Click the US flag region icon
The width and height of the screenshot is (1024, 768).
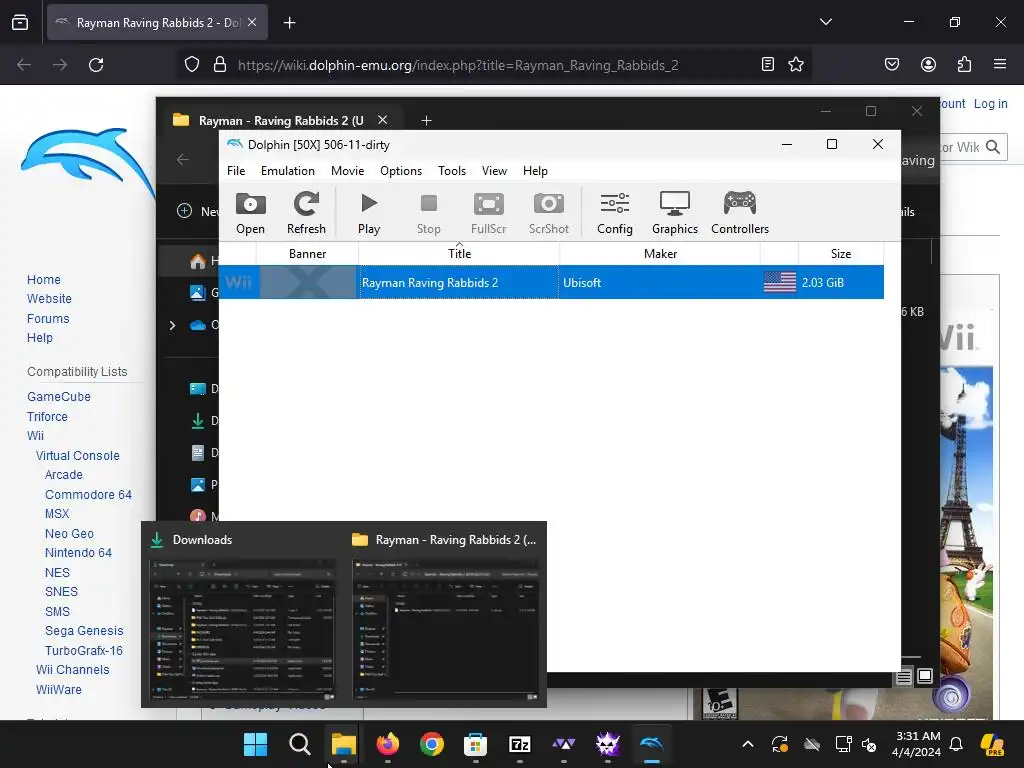[x=780, y=282]
